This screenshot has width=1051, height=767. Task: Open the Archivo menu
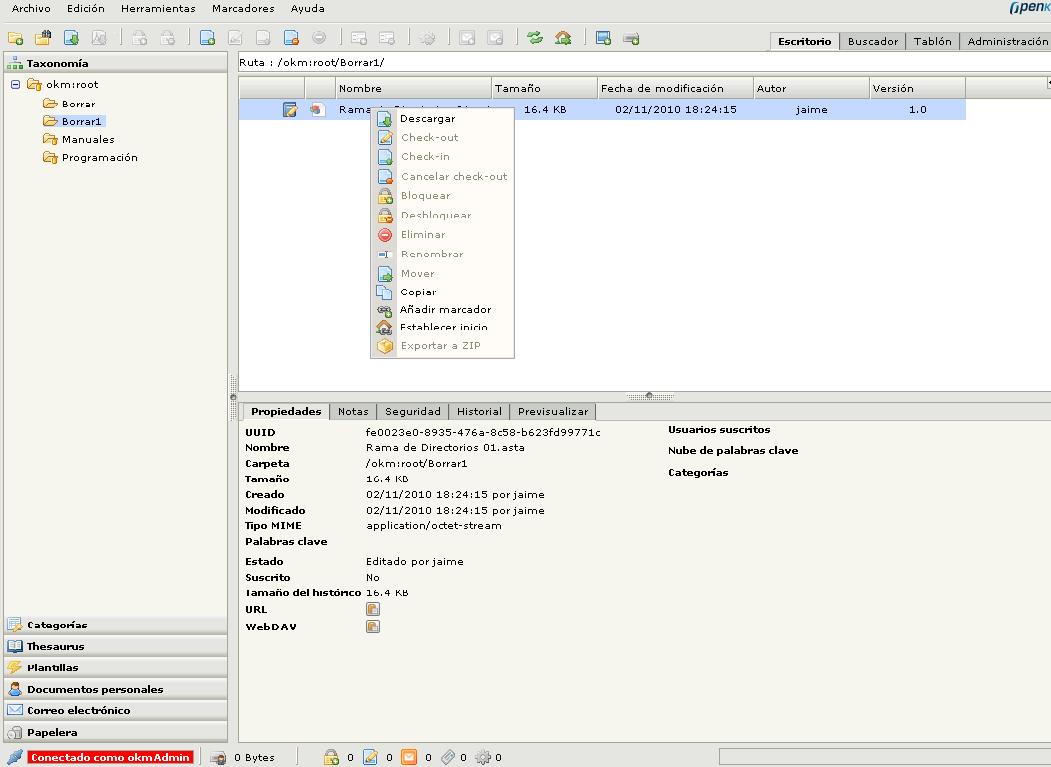pos(31,9)
